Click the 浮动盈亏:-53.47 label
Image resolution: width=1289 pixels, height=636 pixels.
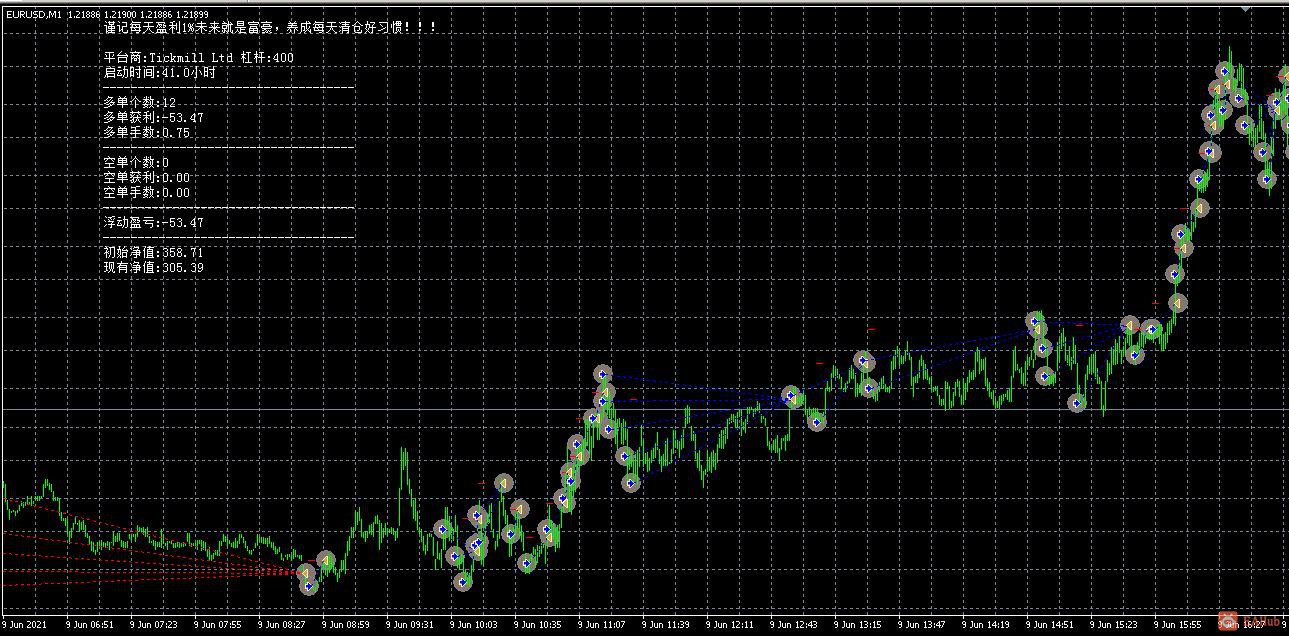(x=153, y=223)
